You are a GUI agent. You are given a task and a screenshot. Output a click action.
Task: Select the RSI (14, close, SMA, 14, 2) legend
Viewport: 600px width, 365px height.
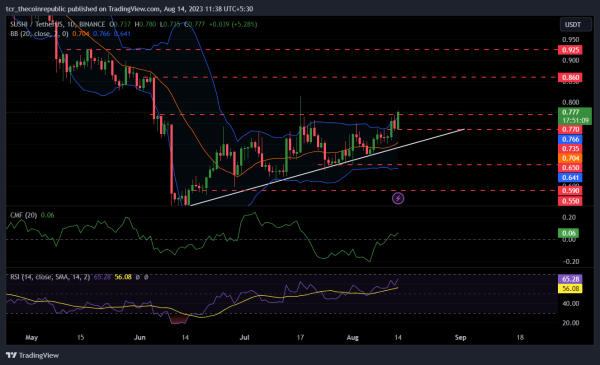50,277
